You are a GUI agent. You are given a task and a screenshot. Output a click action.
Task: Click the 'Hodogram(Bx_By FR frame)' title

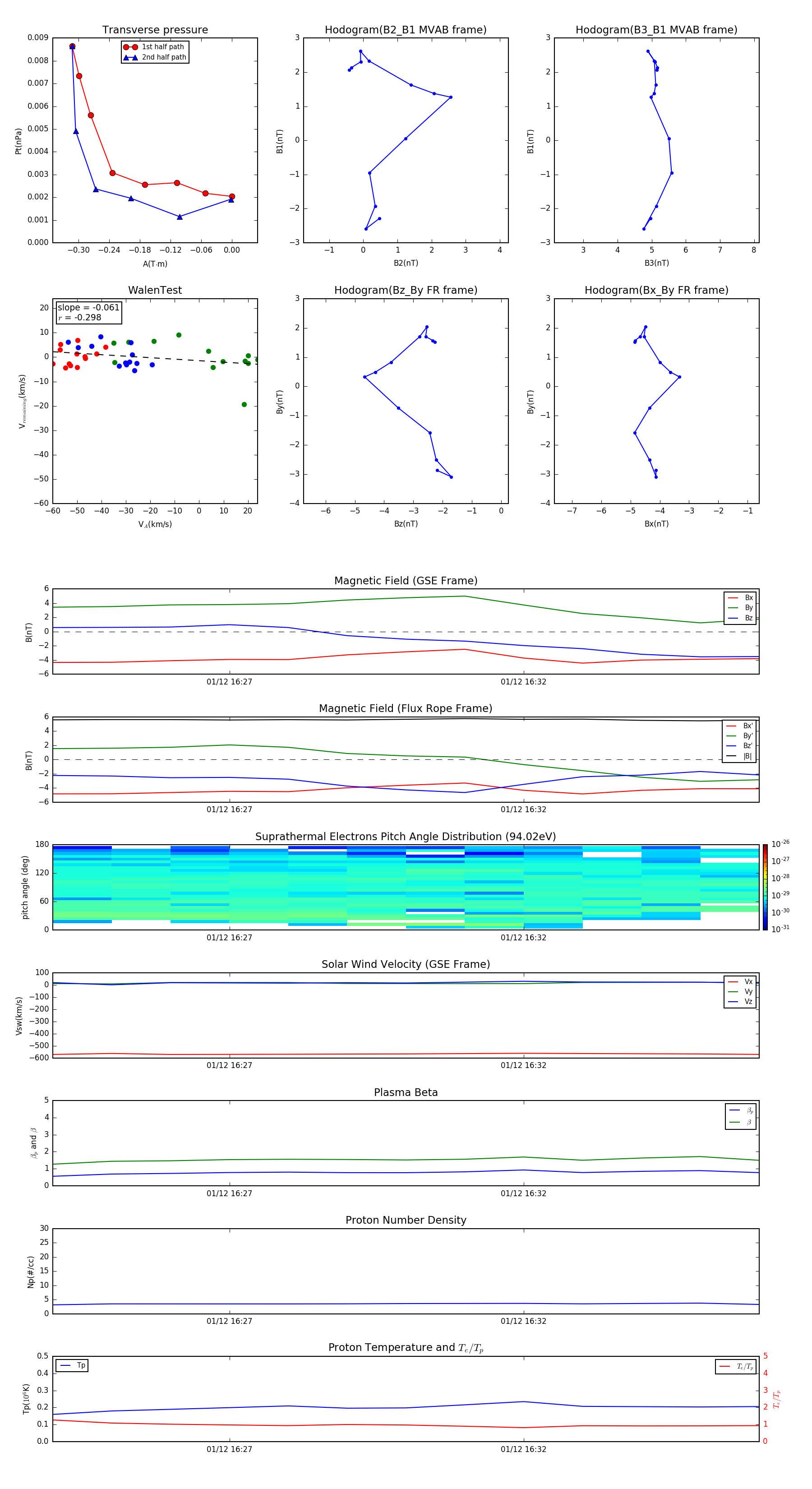coord(656,290)
